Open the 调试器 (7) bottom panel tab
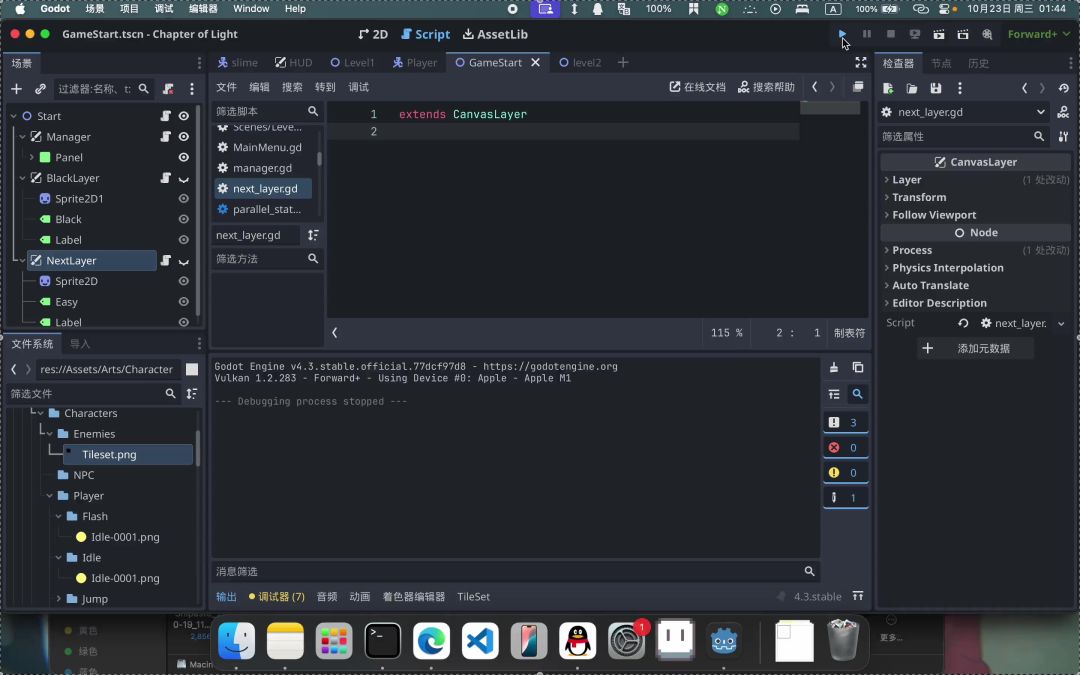 pos(277,597)
